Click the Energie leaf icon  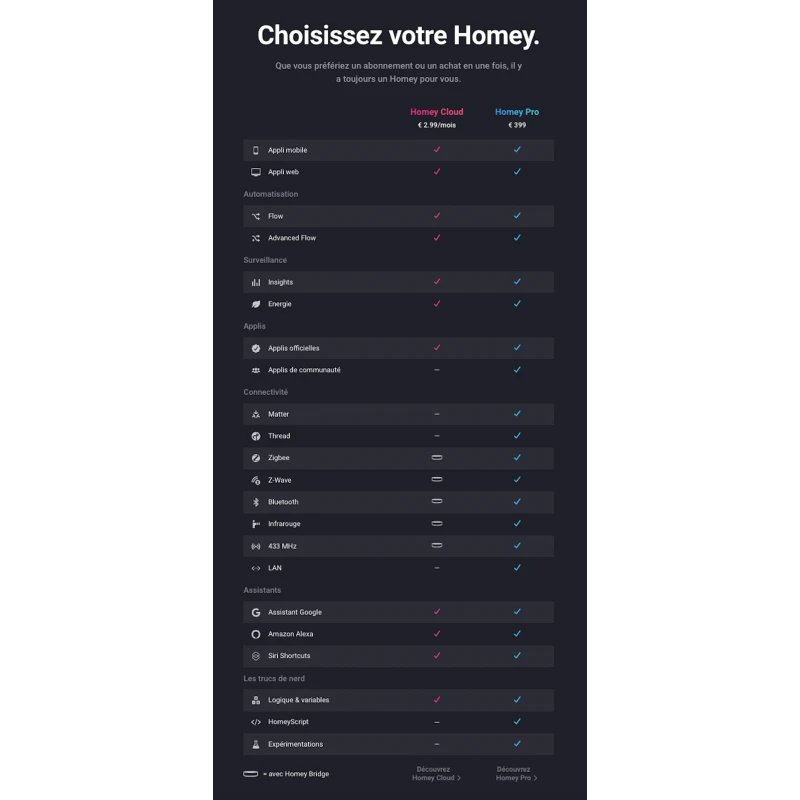pos(256,304)
